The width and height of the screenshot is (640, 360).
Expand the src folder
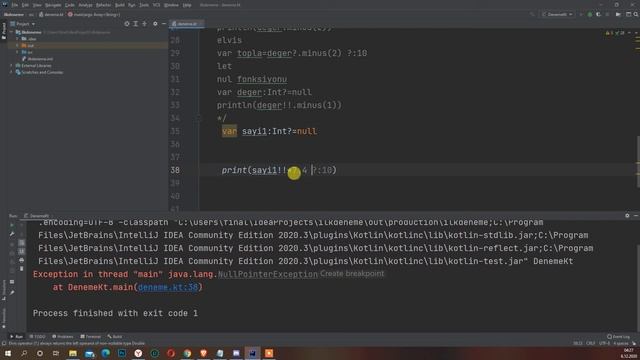17,52
